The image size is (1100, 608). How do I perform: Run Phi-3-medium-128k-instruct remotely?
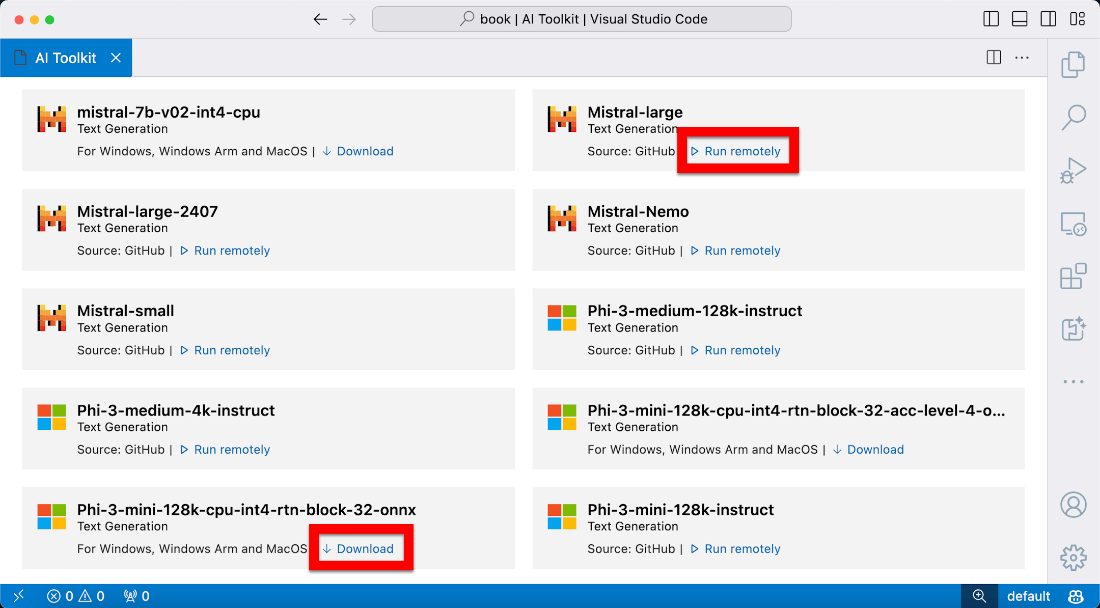735,350
